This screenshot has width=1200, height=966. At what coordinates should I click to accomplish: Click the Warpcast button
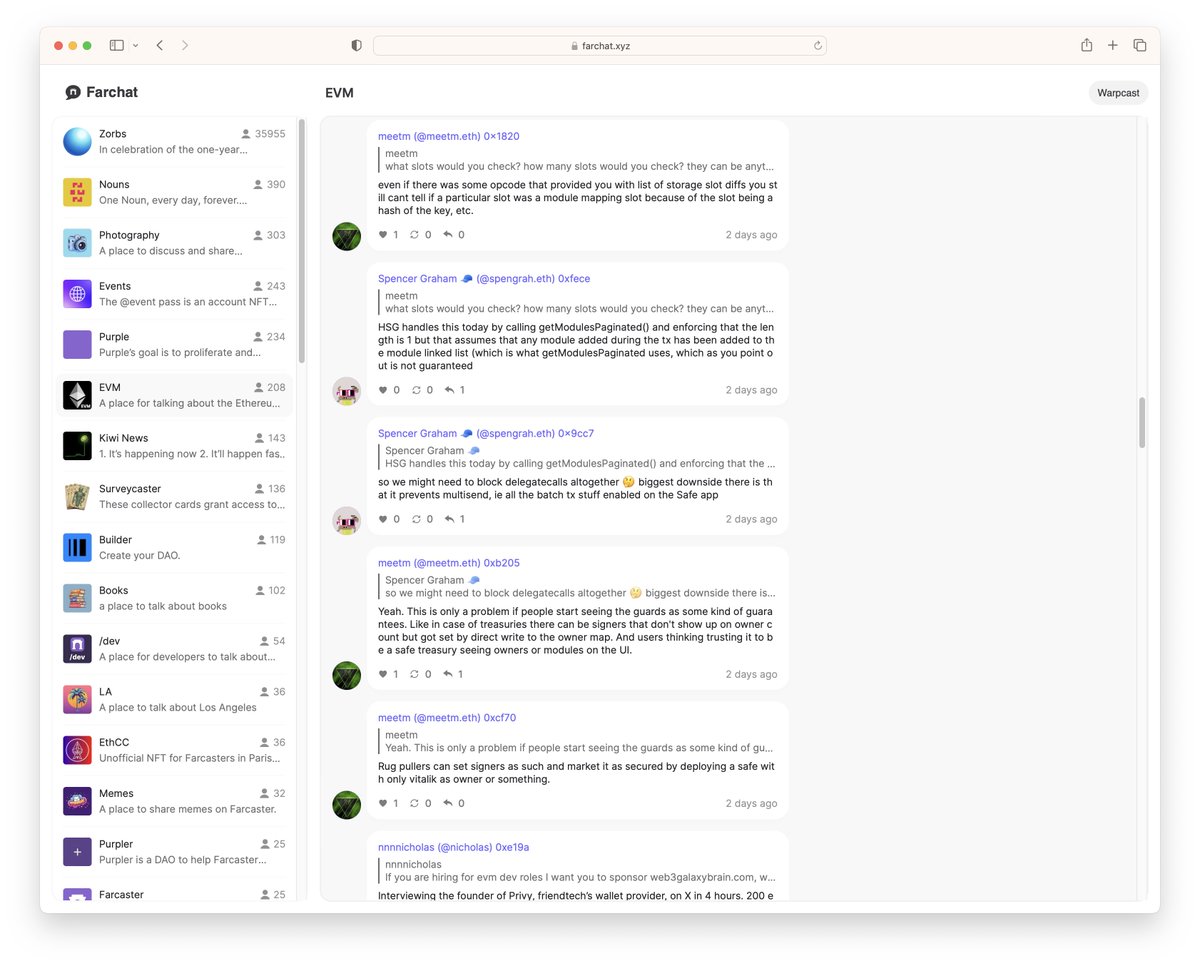1118,92
